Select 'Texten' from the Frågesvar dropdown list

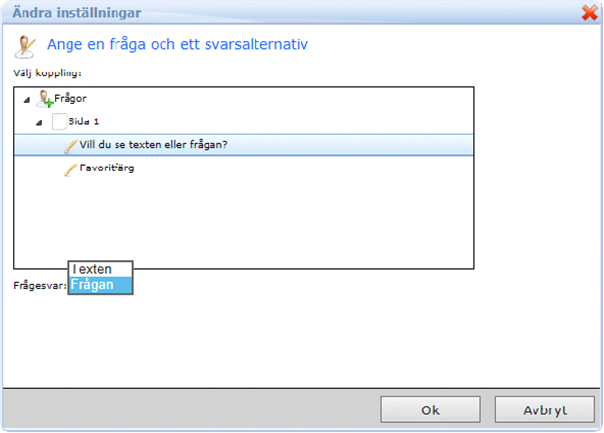click(x=100, y=269)
